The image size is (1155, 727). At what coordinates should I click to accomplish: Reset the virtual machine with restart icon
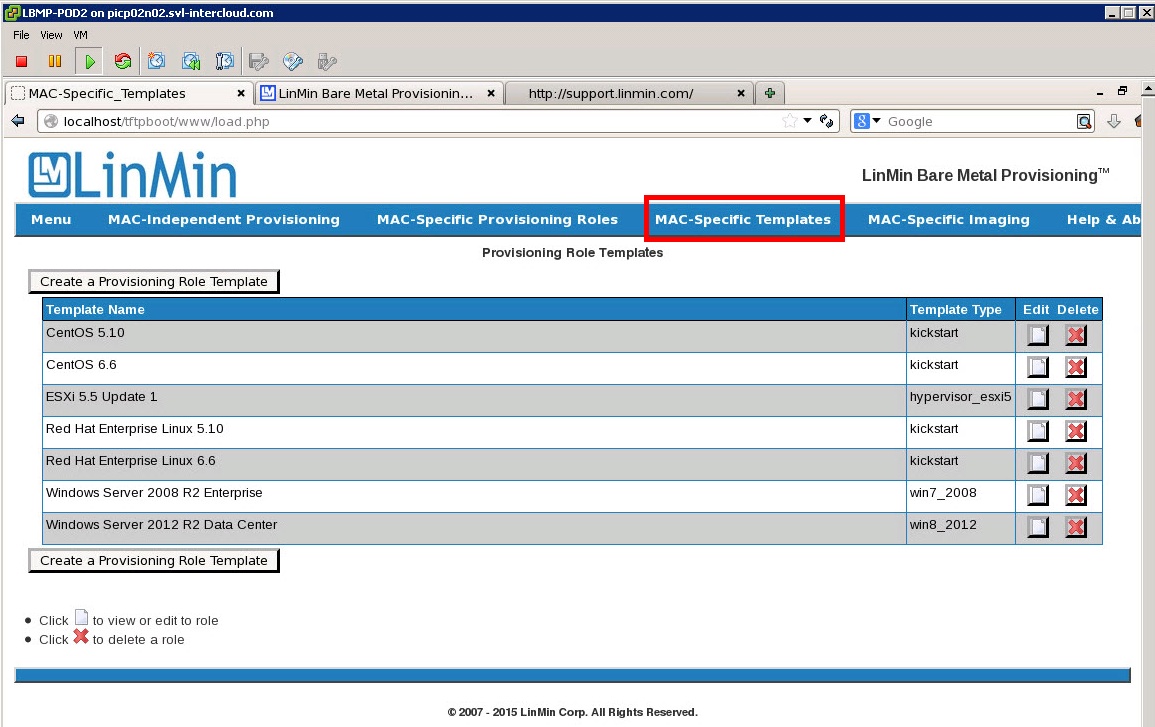pyautogui.click(x=123, y=62)
